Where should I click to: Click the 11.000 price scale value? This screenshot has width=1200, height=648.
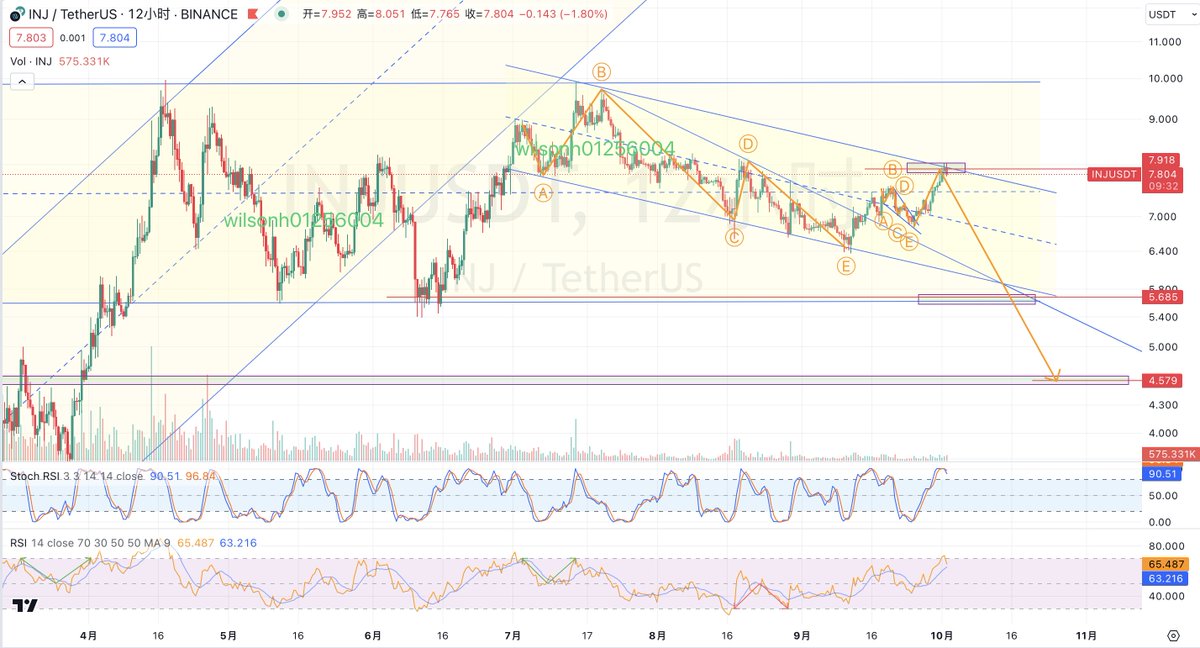(1166, 42)
